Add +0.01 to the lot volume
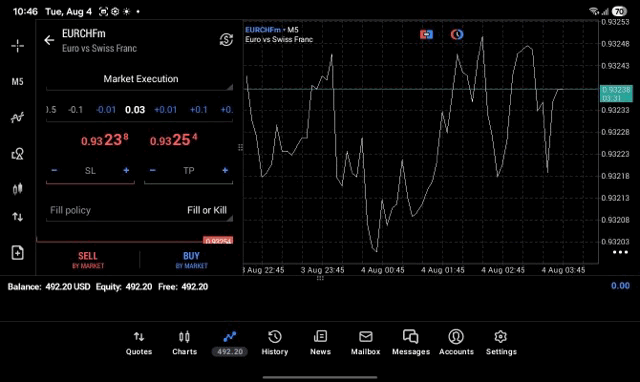Screen dimensions: 640x382 click(166, 110)
